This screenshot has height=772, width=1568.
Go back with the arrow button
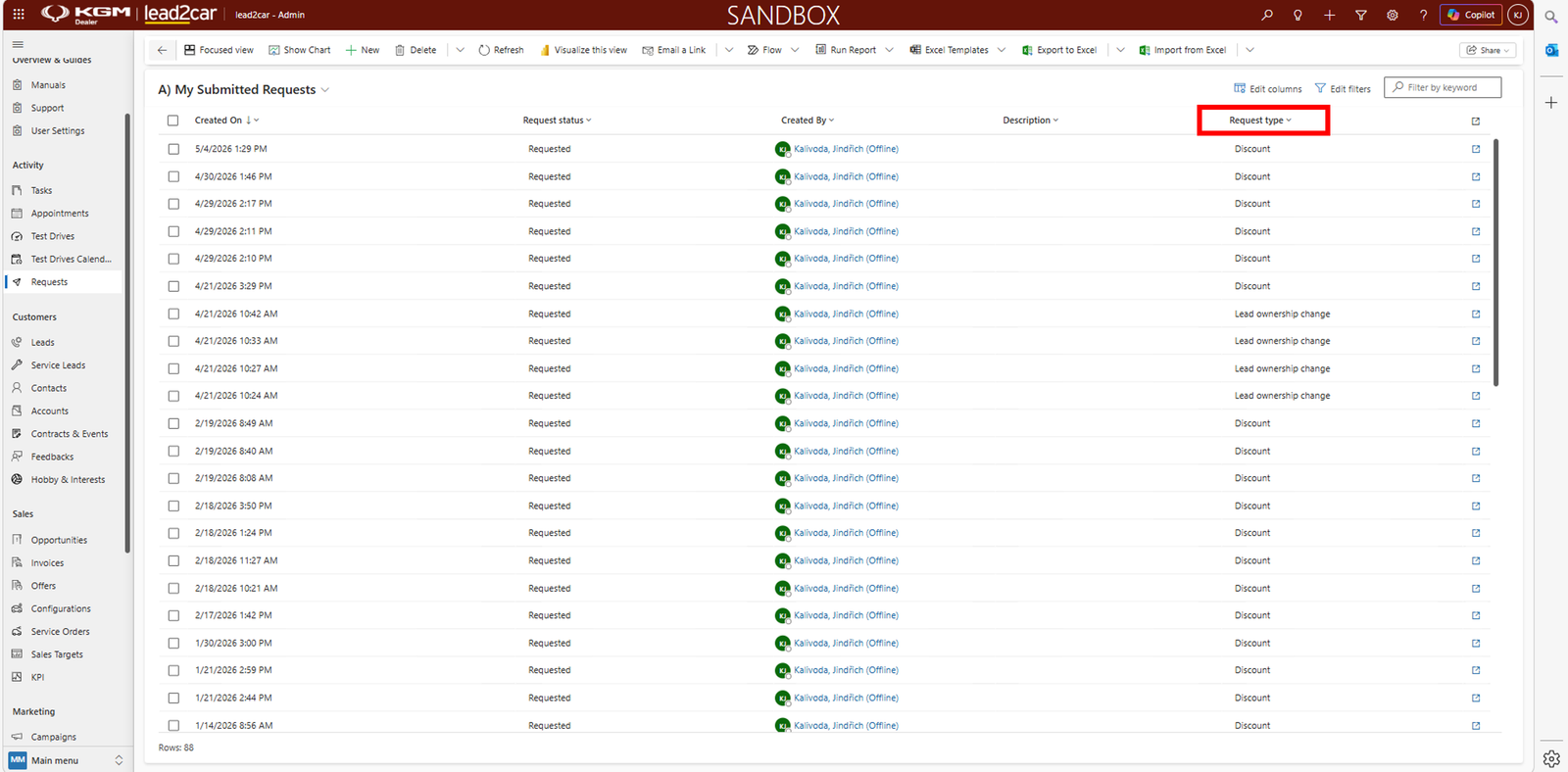(x=162, y=50)
